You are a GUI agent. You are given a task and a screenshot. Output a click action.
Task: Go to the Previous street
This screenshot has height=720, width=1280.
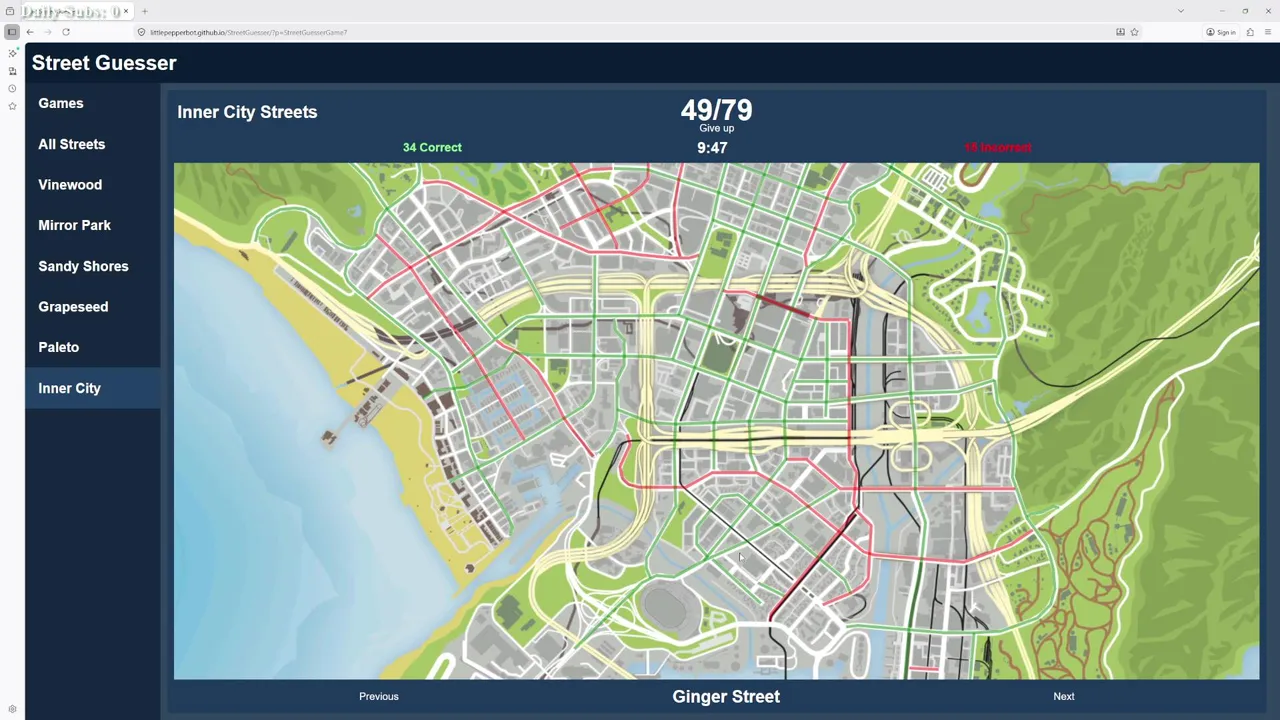(378, 696)
